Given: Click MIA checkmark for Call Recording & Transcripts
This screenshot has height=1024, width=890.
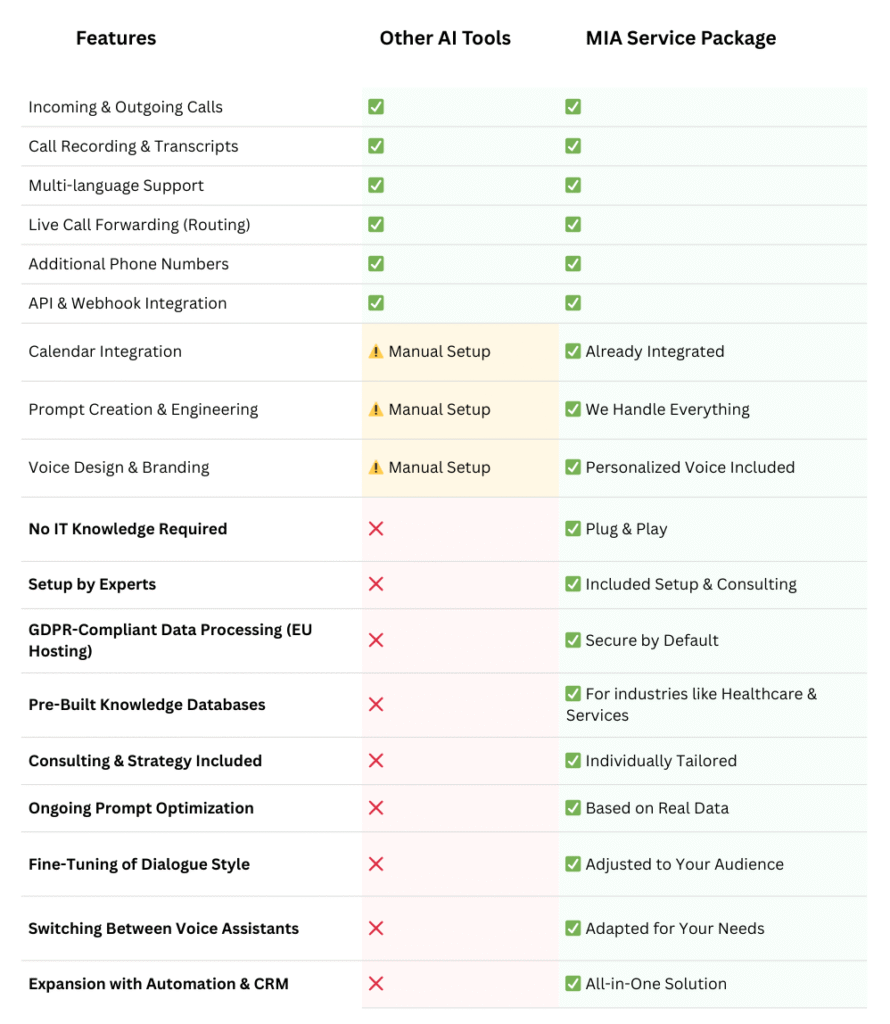Looking at the screenshot, I should 573,146.
